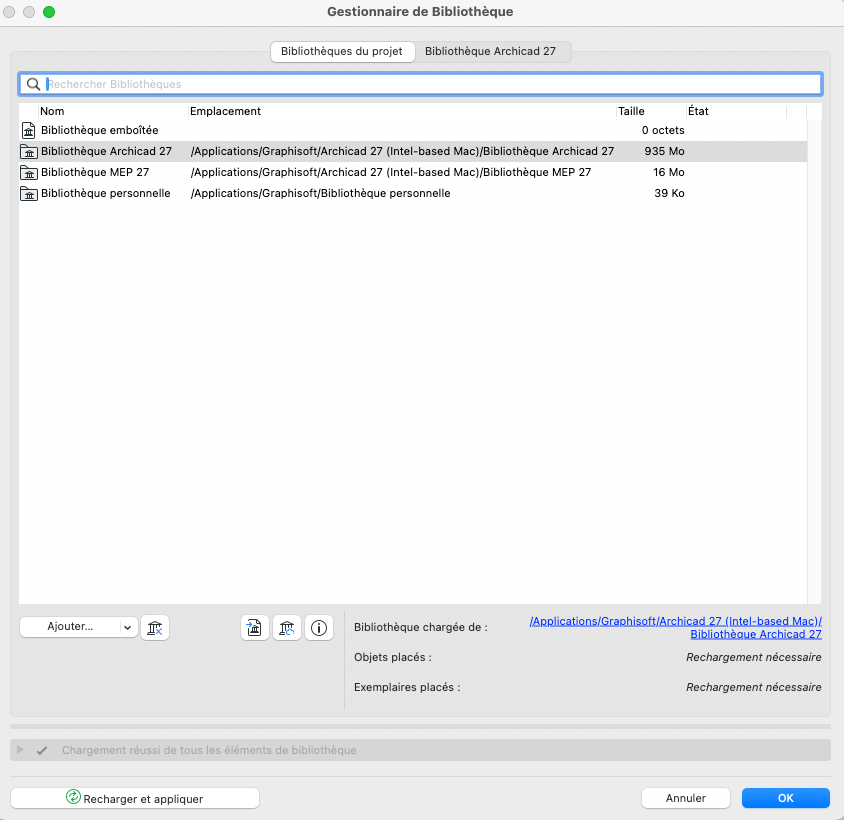
Task: Confirm with the OK button
Action: (x=786, y=798)
